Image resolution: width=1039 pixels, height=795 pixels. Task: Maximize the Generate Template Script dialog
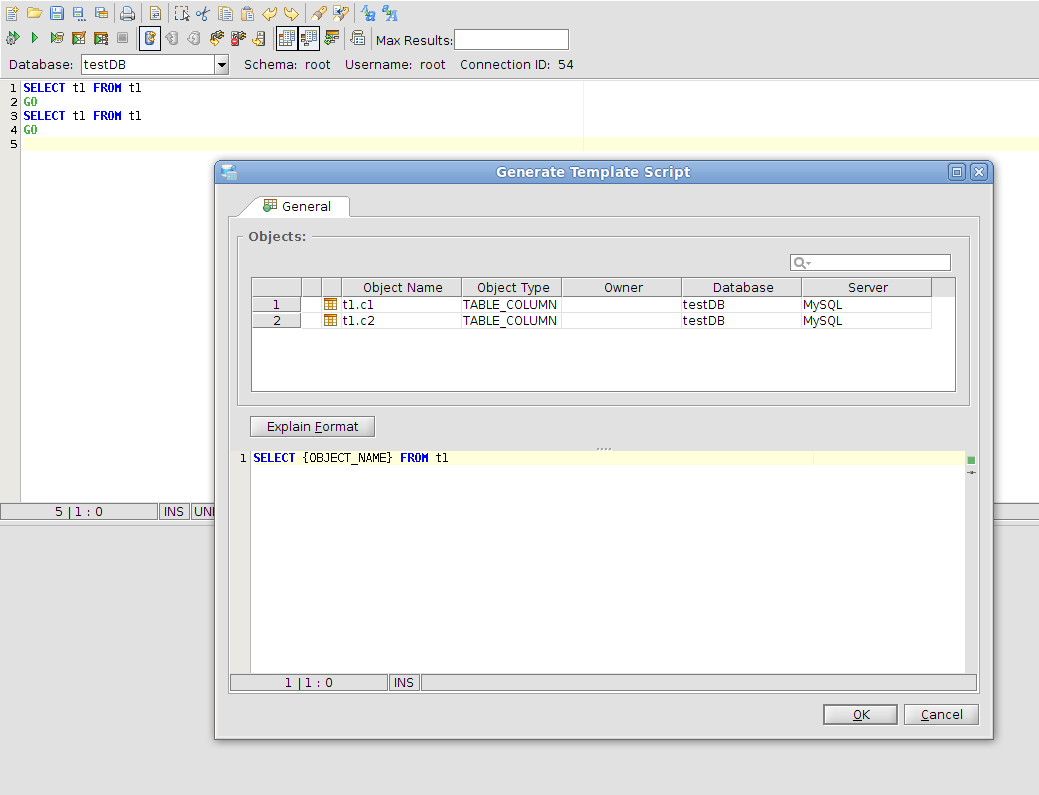coord(957,172)
